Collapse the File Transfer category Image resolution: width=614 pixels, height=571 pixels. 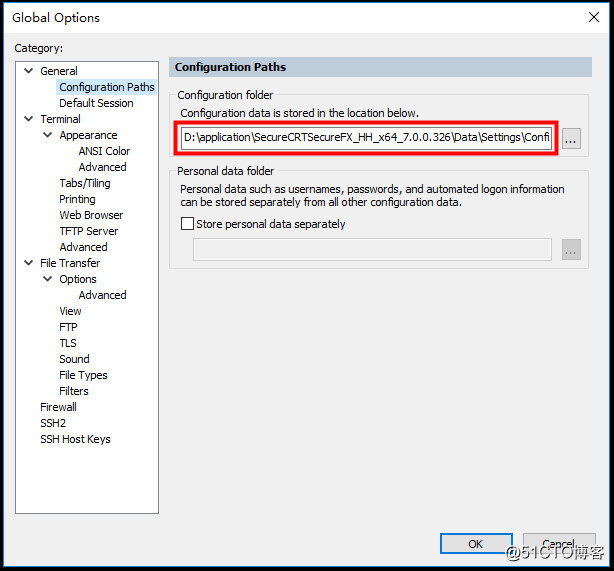tap(29, 263)
